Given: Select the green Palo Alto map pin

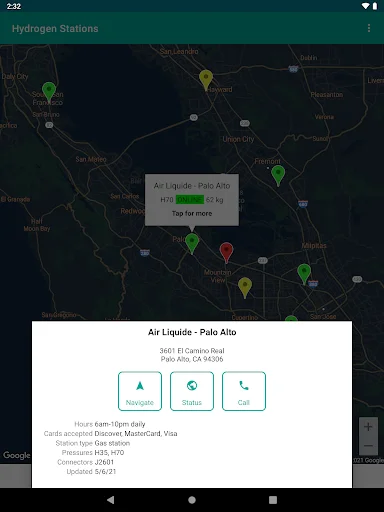Looking at the screenshot, I should 192,243.
